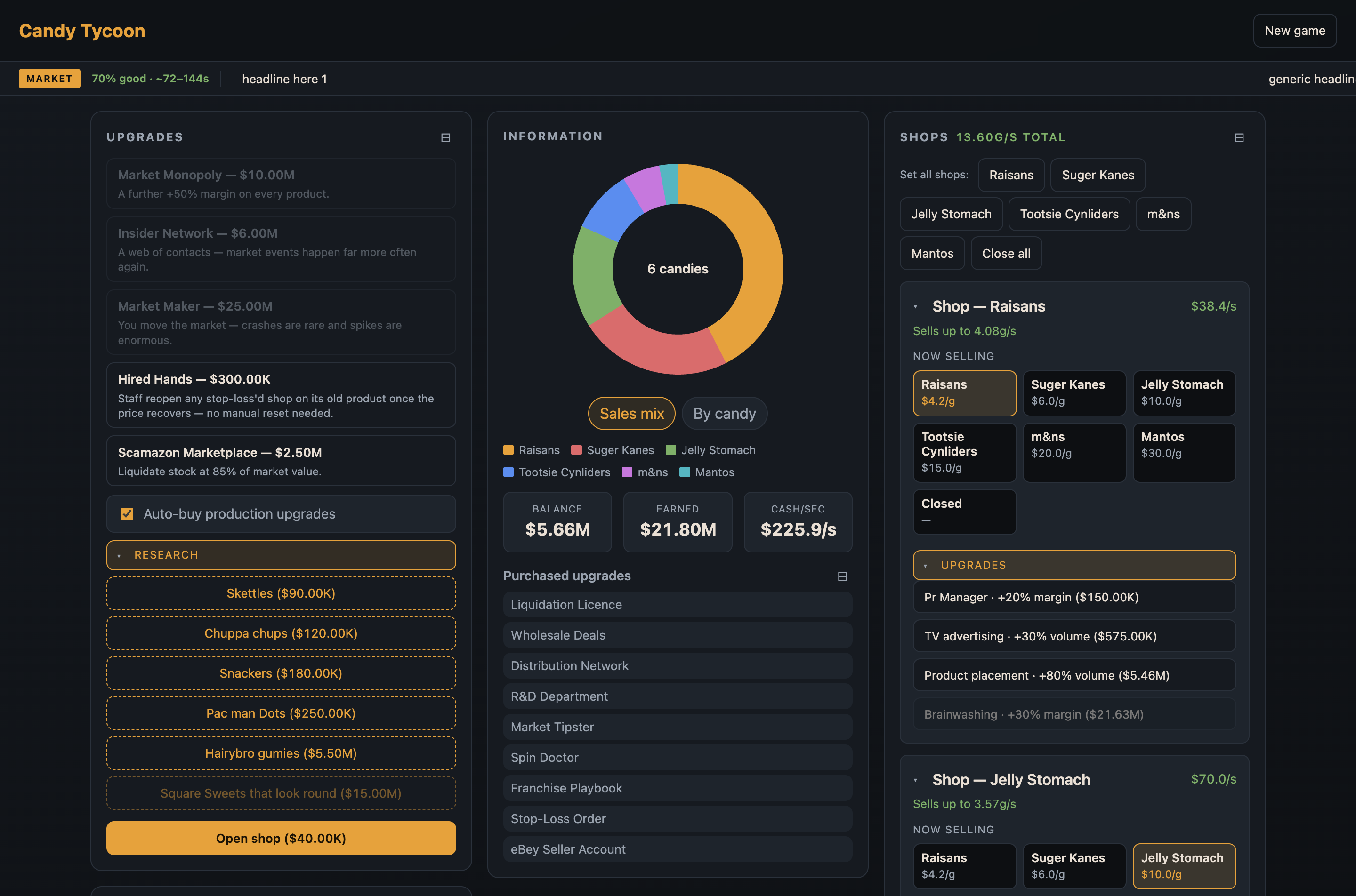Collapse the Shop — Raisans card
This screenshot has height=896, width=1356.
point(915,306)
